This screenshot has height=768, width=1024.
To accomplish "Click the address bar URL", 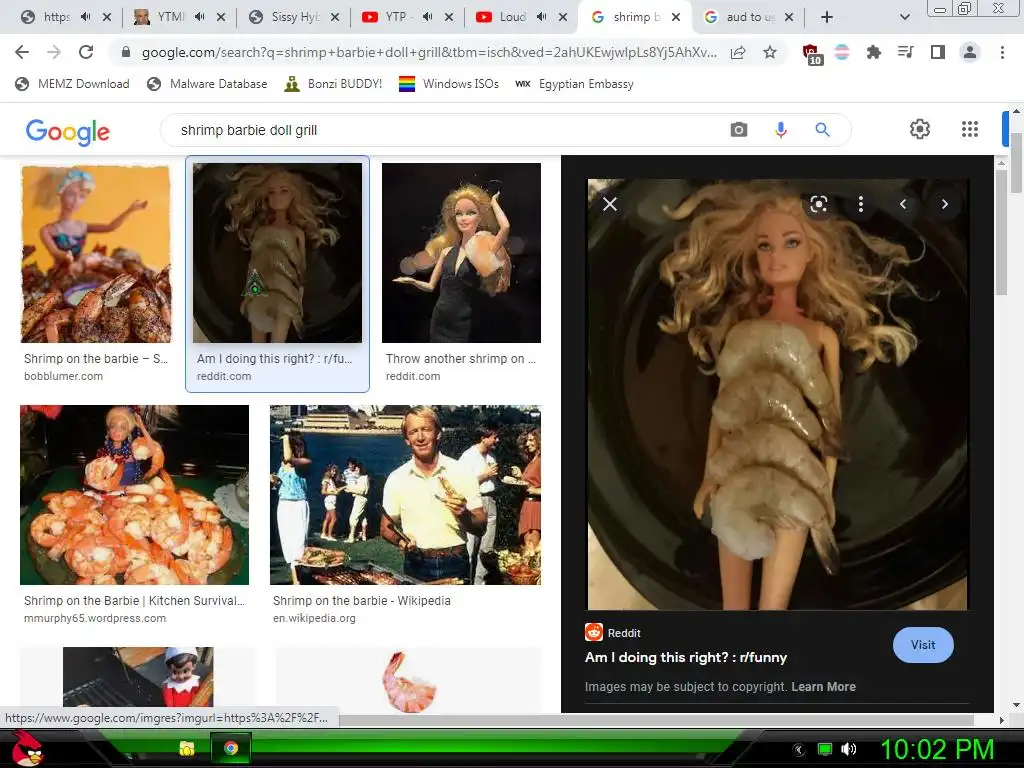I will (x=428, y=52).
